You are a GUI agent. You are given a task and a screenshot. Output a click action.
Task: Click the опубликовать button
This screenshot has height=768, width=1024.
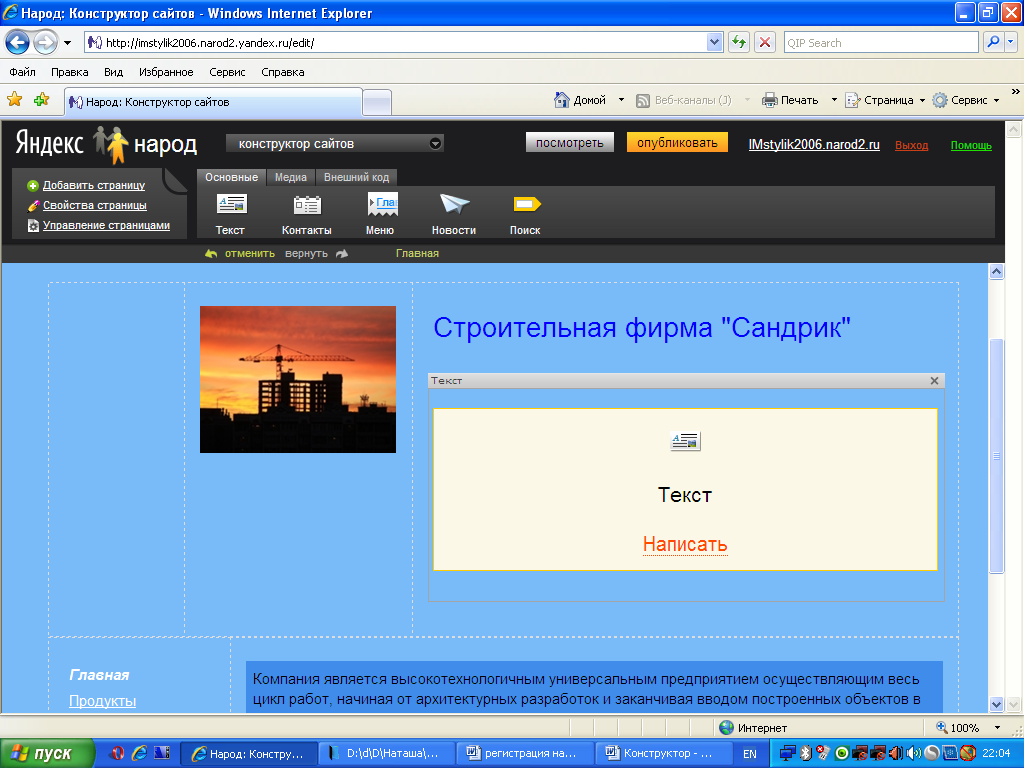tap(677, 142)
